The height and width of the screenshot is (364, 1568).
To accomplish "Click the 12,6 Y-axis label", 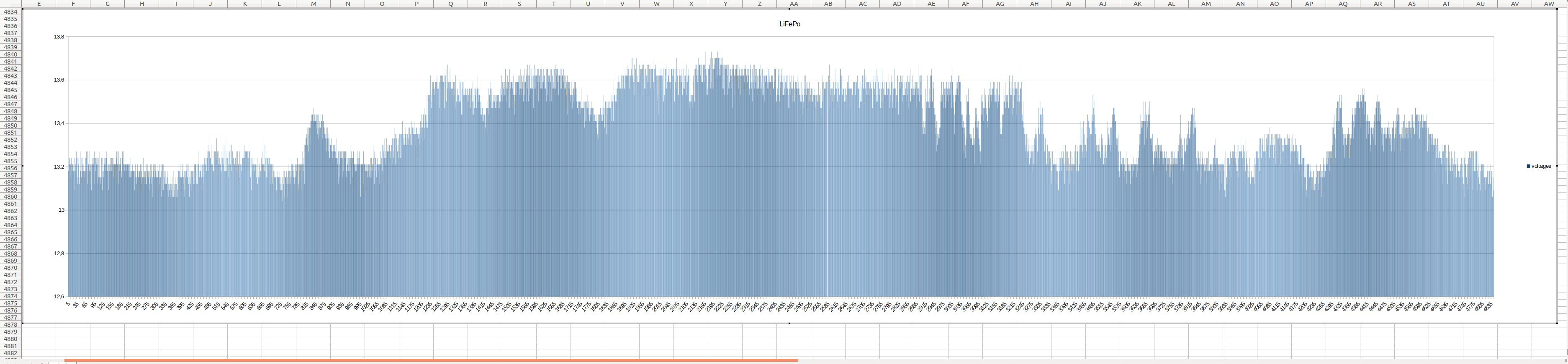I will click(59, 297).
